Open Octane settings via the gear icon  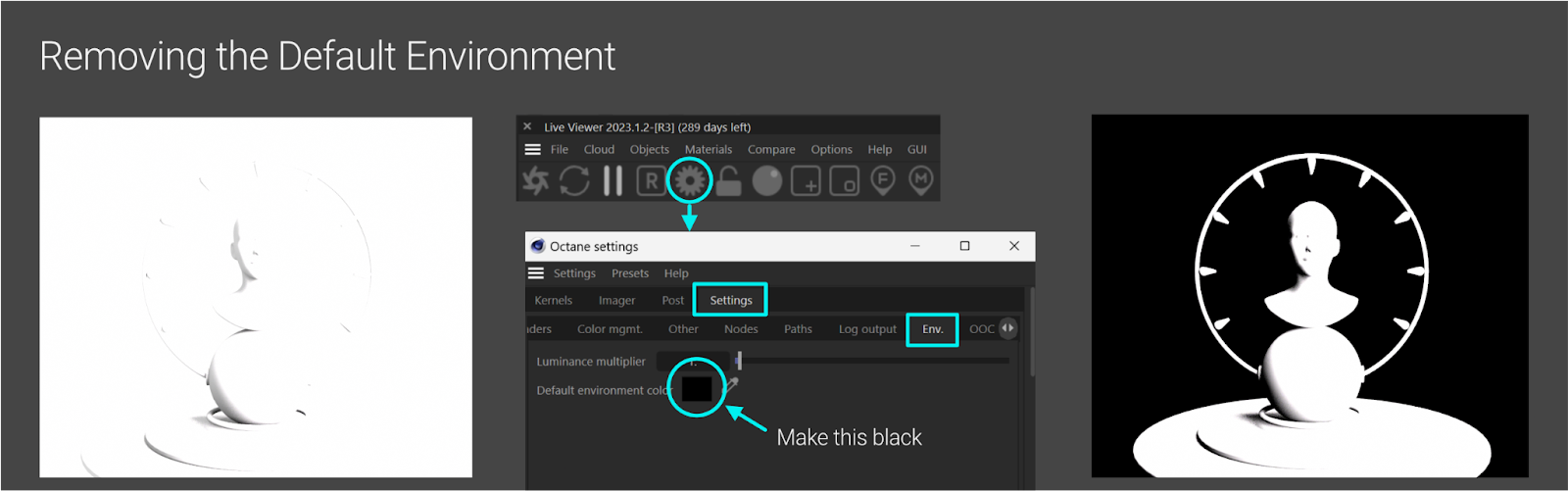[690, 180]
